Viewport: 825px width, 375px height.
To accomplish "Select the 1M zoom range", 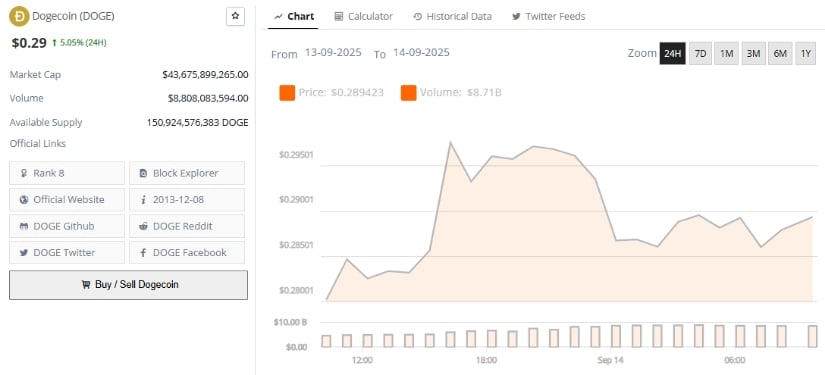I will pos(727,54).
